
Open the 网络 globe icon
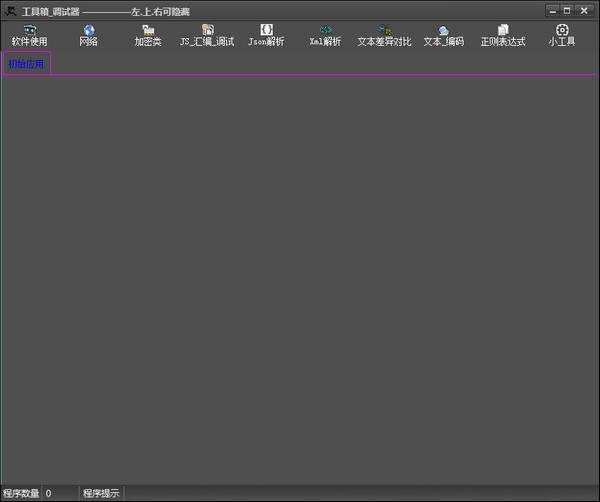click(89, 31)
